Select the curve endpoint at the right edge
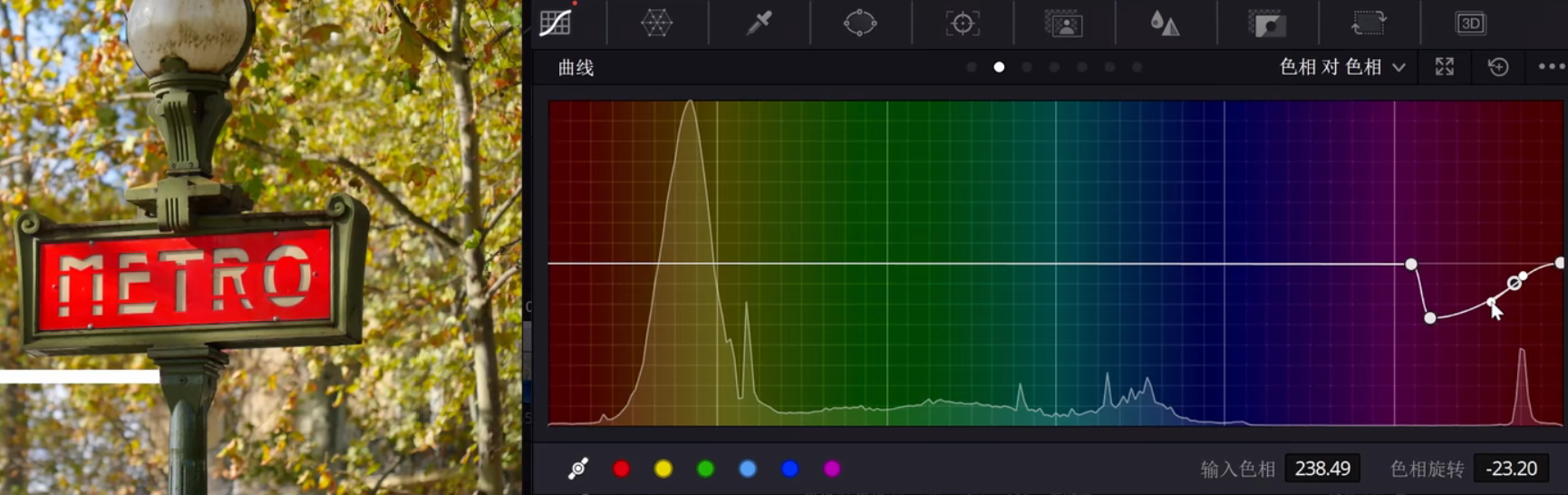 [1560, 263]
